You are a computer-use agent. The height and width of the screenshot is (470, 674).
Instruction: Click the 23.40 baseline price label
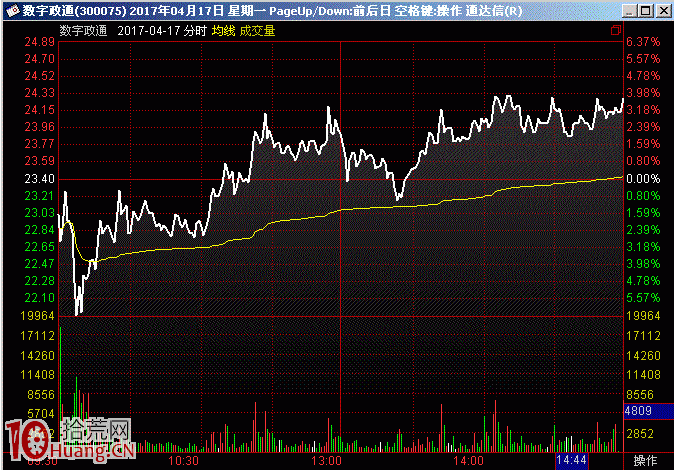[x=40, y=178]
